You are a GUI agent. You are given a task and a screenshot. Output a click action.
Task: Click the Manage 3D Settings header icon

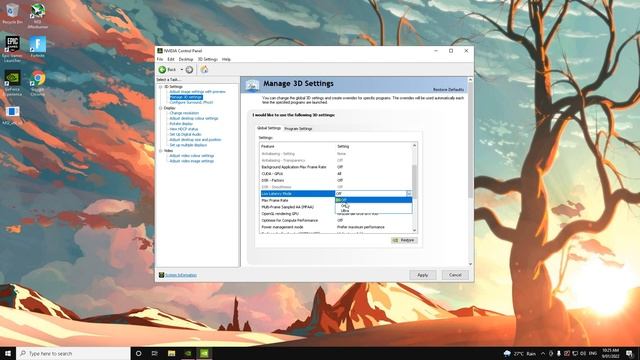pyautogui.click(x=252, y=85)
